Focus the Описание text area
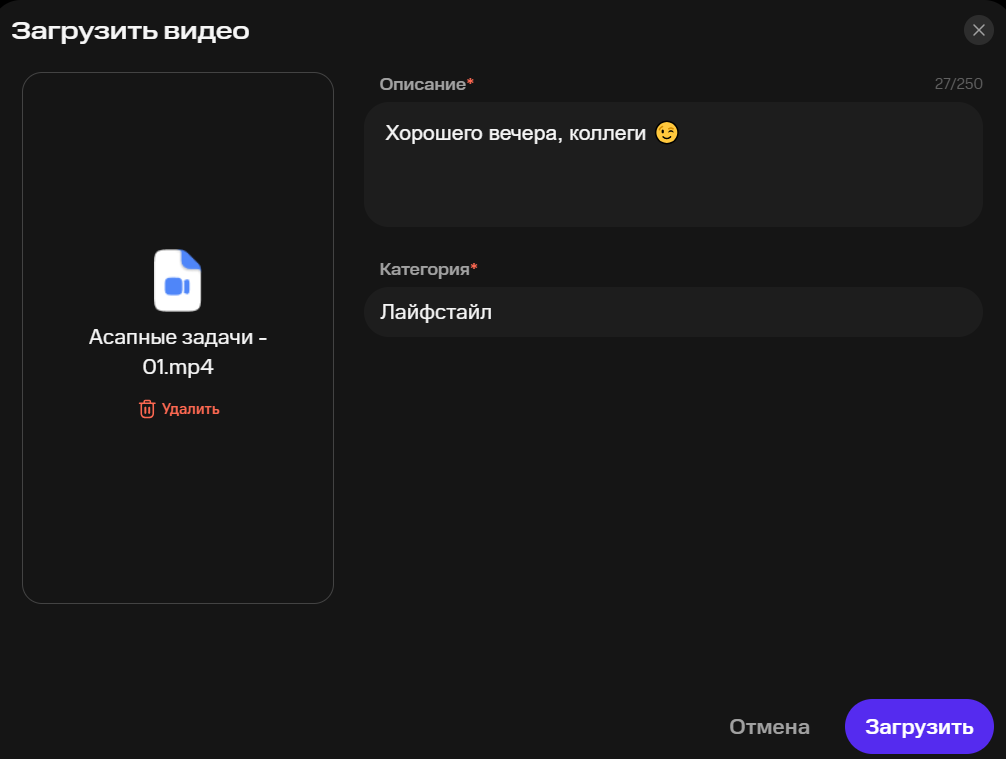Viewport: 1006px width, 759px height. tap(672, 180)
